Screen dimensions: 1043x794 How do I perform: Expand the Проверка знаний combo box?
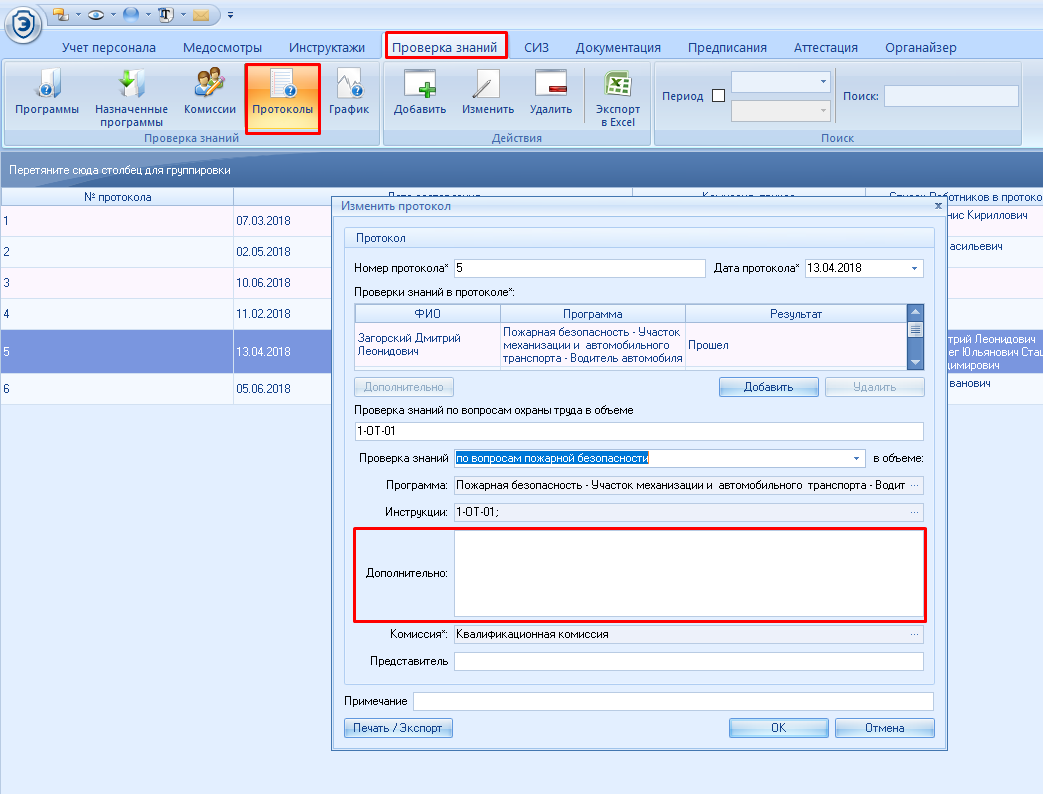pos(857,458)
